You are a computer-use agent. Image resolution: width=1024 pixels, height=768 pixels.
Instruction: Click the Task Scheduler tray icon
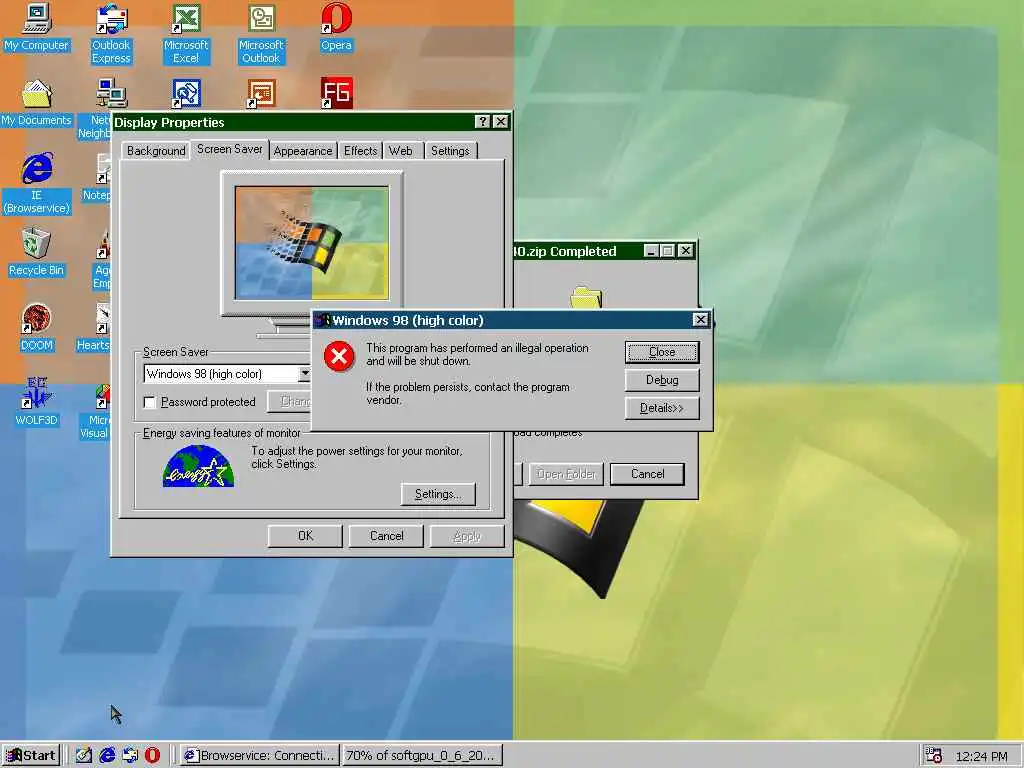pos(934,756)
